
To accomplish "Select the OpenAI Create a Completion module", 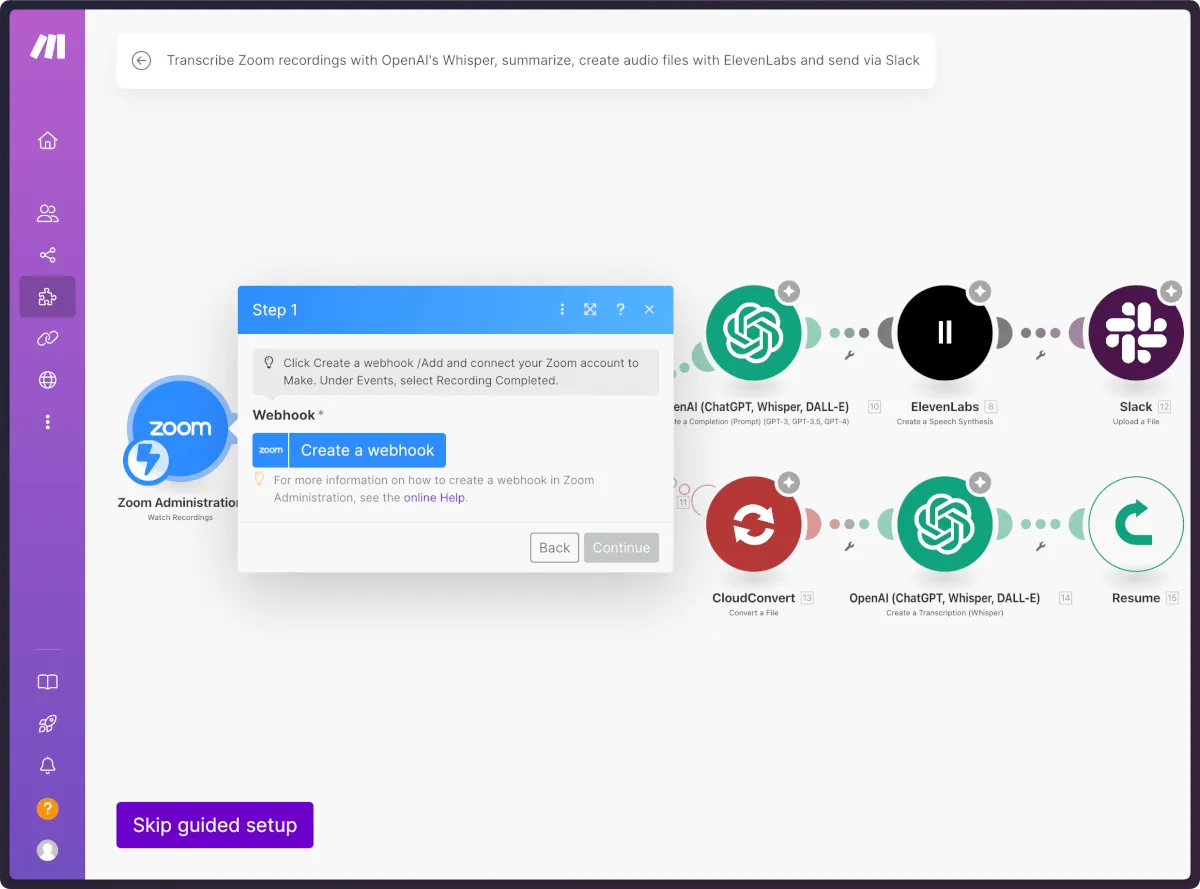I will pyautogui.click(x=754, y=333).
